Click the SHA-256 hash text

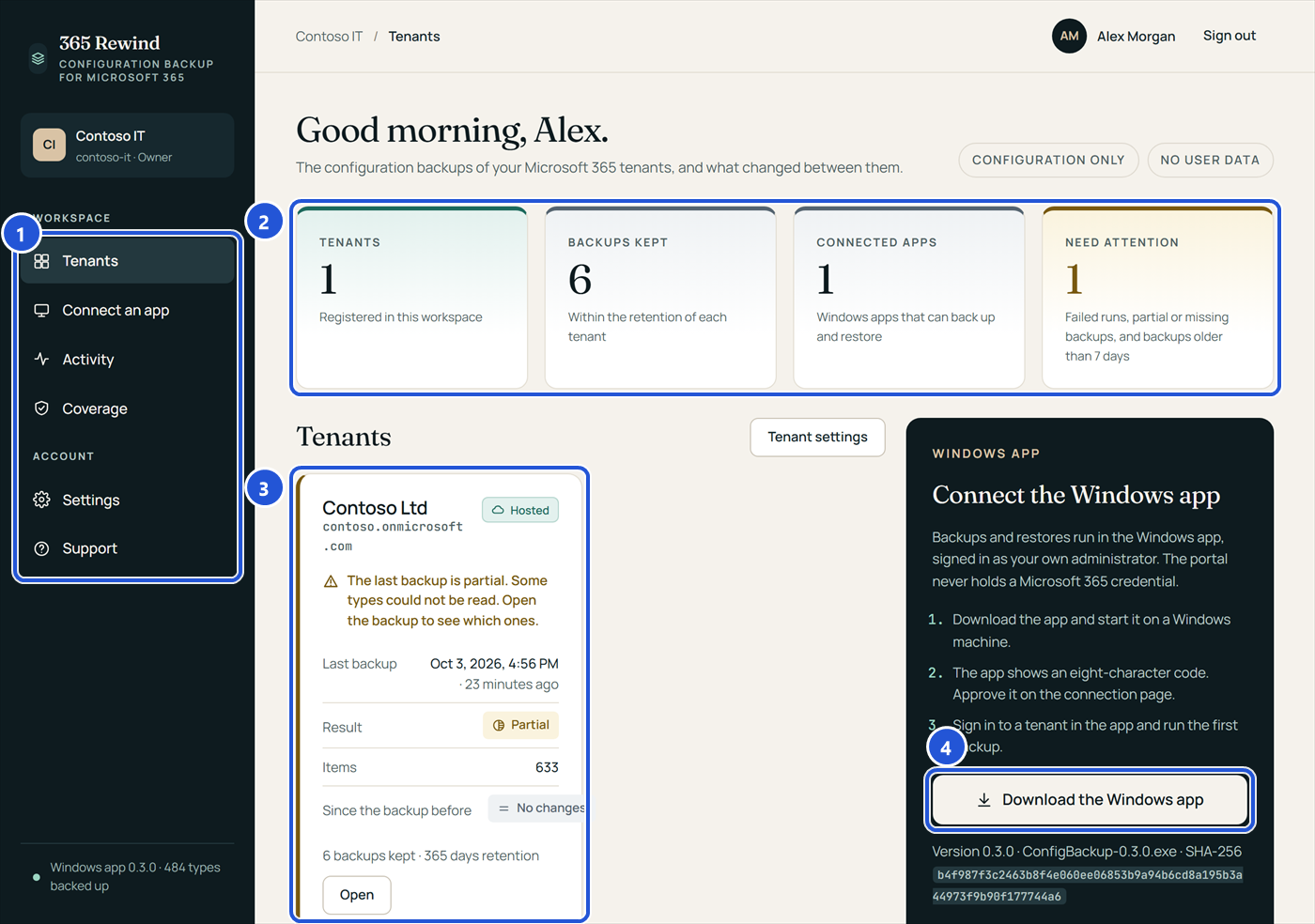(1088, 885)
